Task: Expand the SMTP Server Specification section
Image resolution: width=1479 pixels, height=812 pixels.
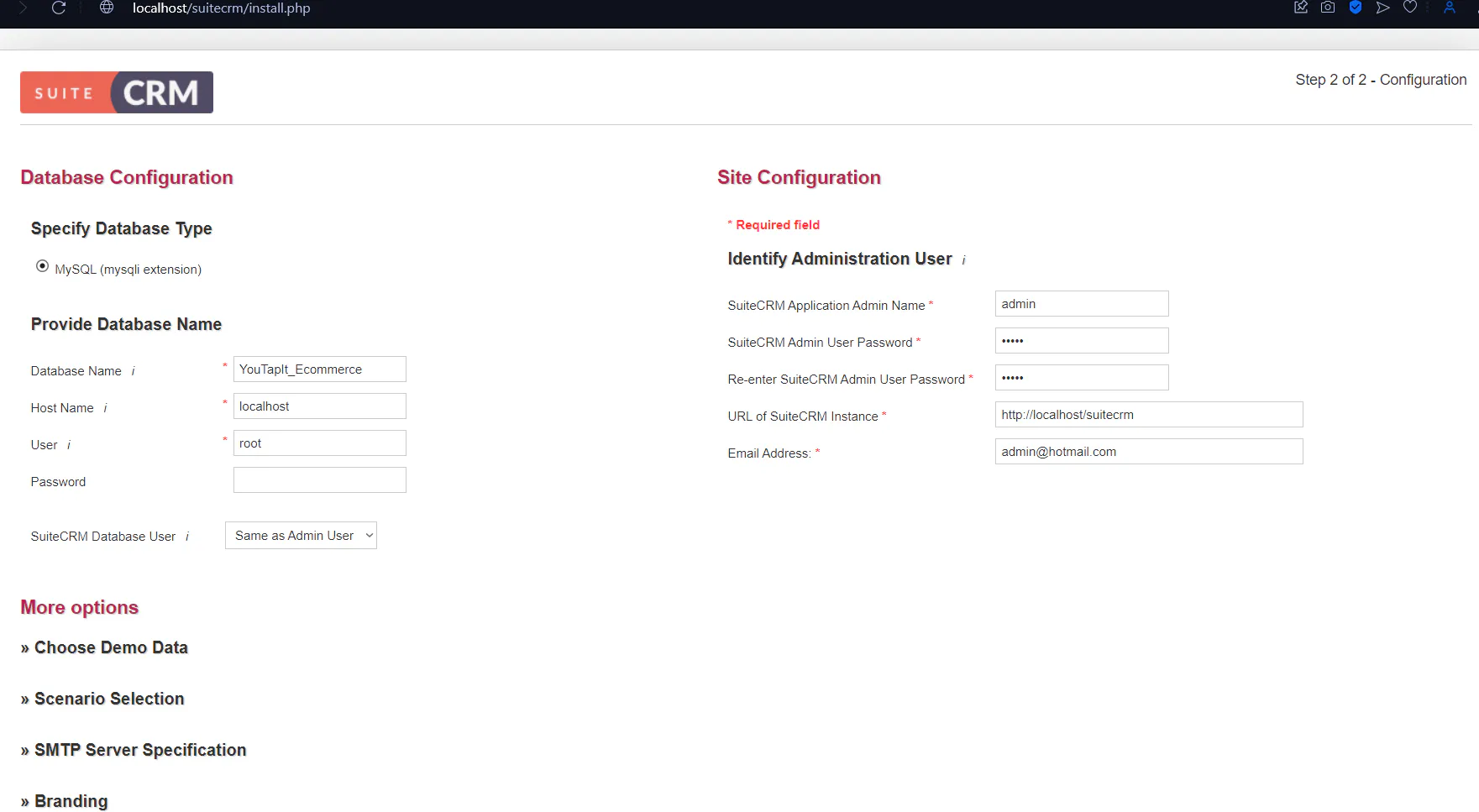Action: [x=134, y=750]
